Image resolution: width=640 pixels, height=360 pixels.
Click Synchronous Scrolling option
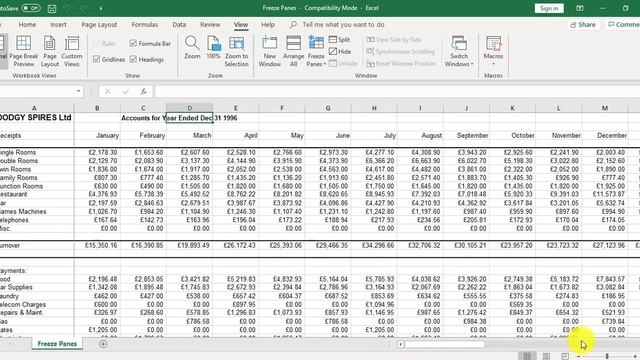tap(400, 51)
